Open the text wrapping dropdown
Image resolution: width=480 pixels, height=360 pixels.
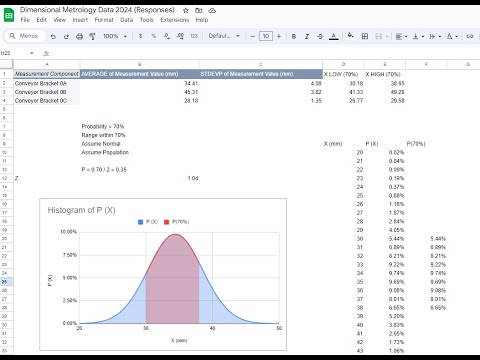point(435,36)
